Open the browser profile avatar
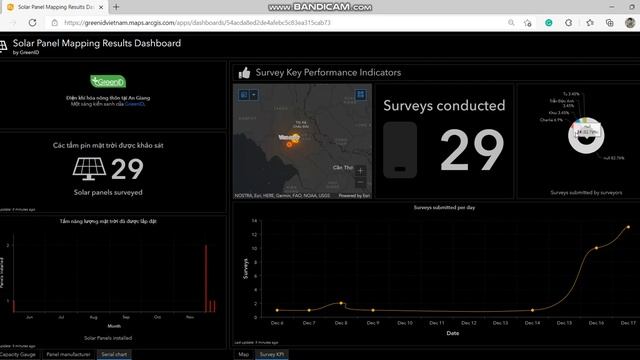The image size is (640, 360). pos(630,23)
